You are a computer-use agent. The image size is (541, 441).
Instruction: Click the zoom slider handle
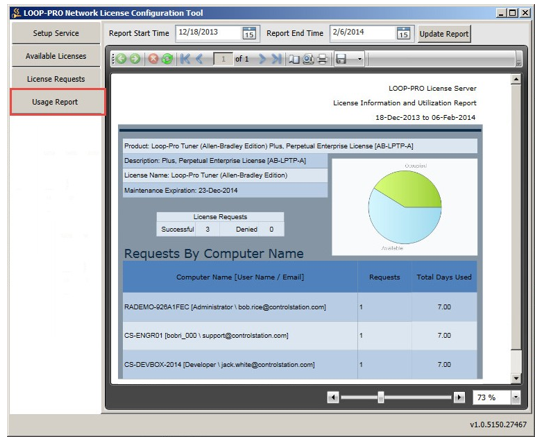click(381, 397)
